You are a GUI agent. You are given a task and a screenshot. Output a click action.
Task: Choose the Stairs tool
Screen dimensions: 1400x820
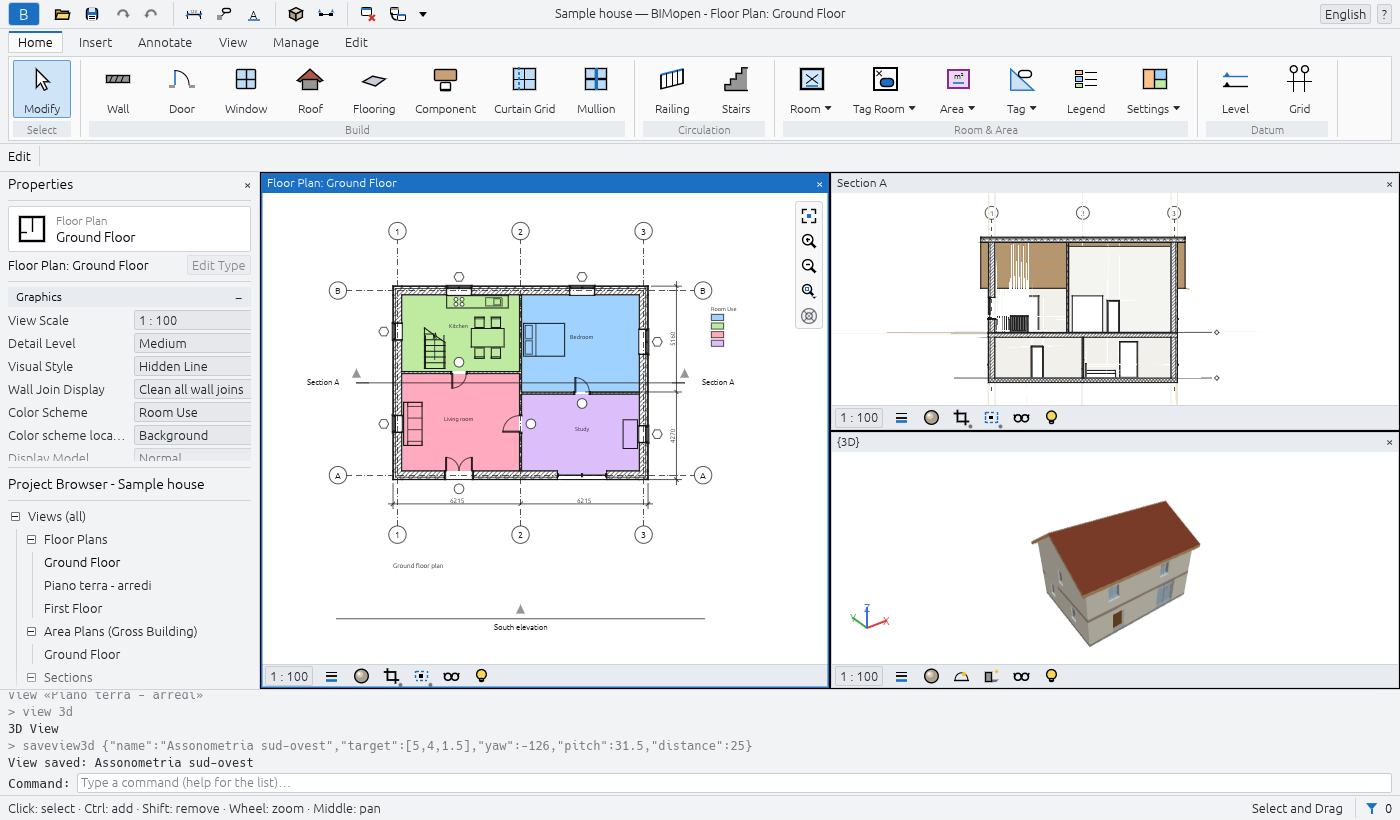736,90
